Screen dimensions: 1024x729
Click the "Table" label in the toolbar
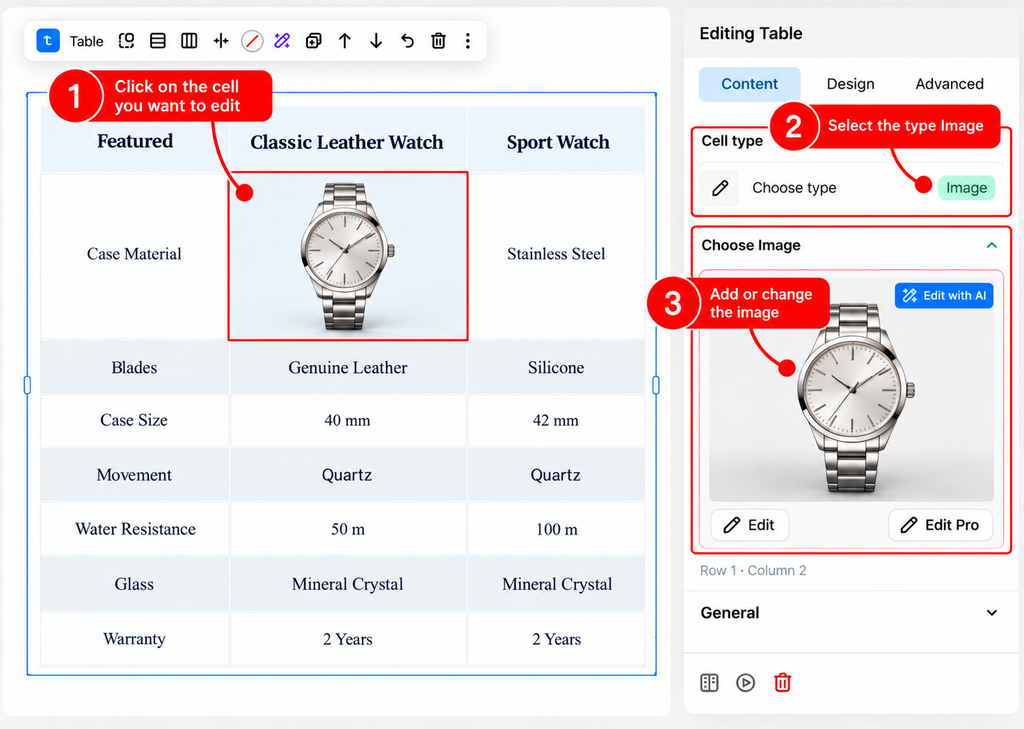tap(86, 42)
